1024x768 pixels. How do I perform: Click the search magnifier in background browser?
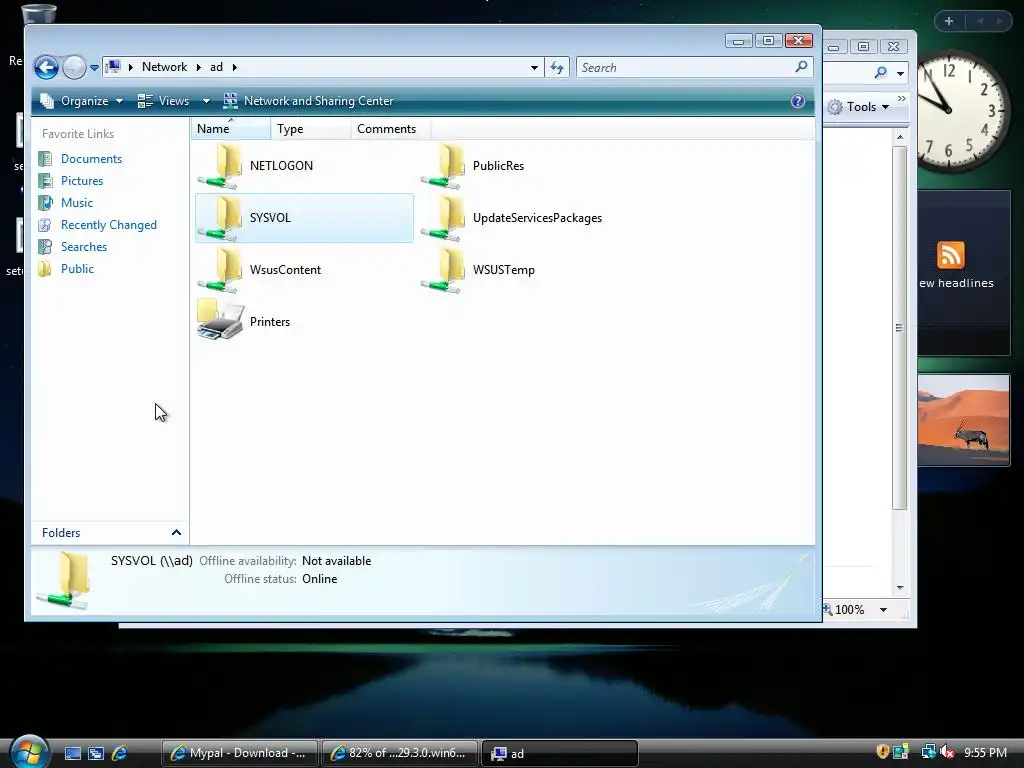click(x=881, y=72)
